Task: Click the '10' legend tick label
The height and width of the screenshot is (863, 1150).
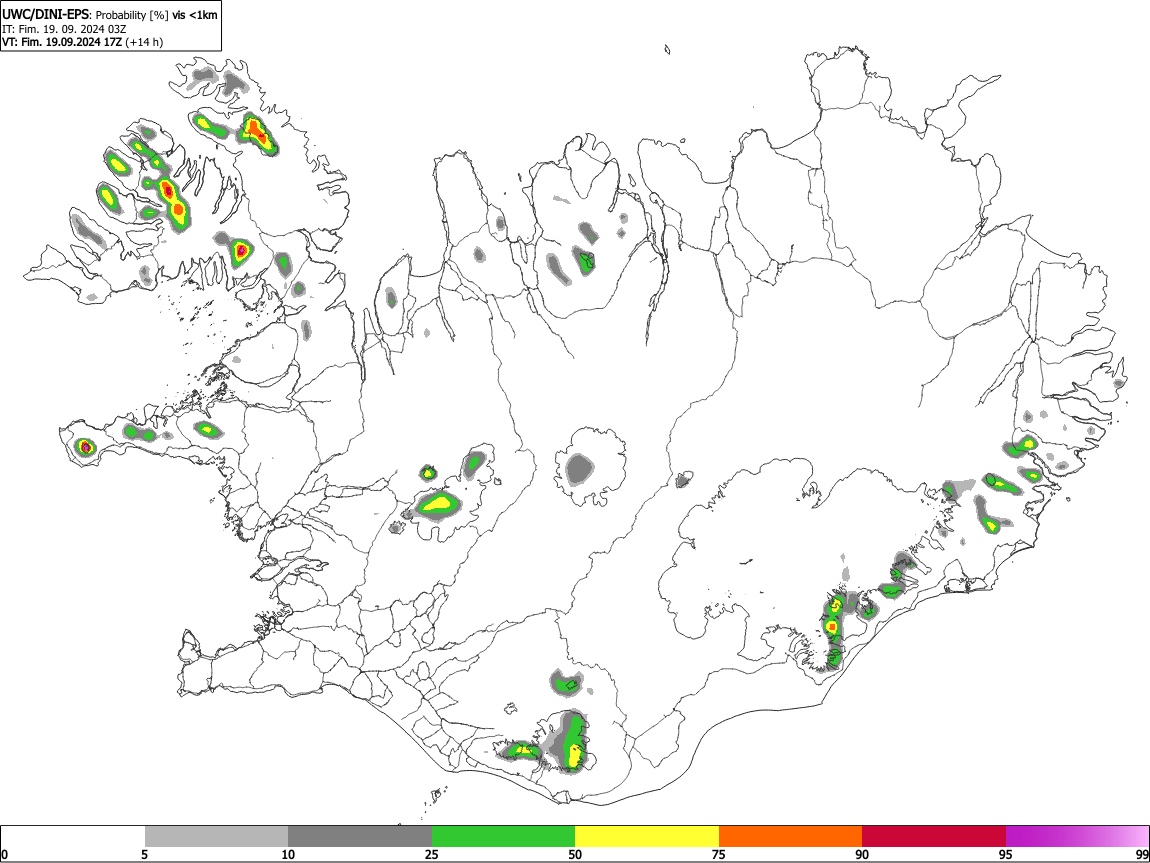Action: point(288,854)
